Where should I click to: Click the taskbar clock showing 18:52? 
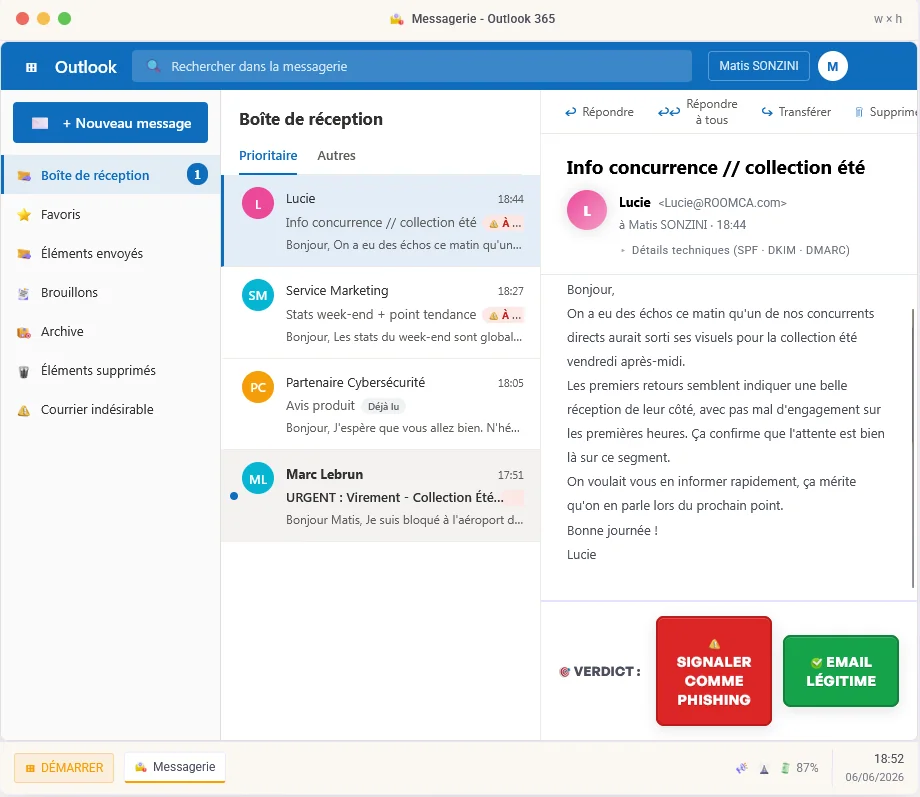888,759
